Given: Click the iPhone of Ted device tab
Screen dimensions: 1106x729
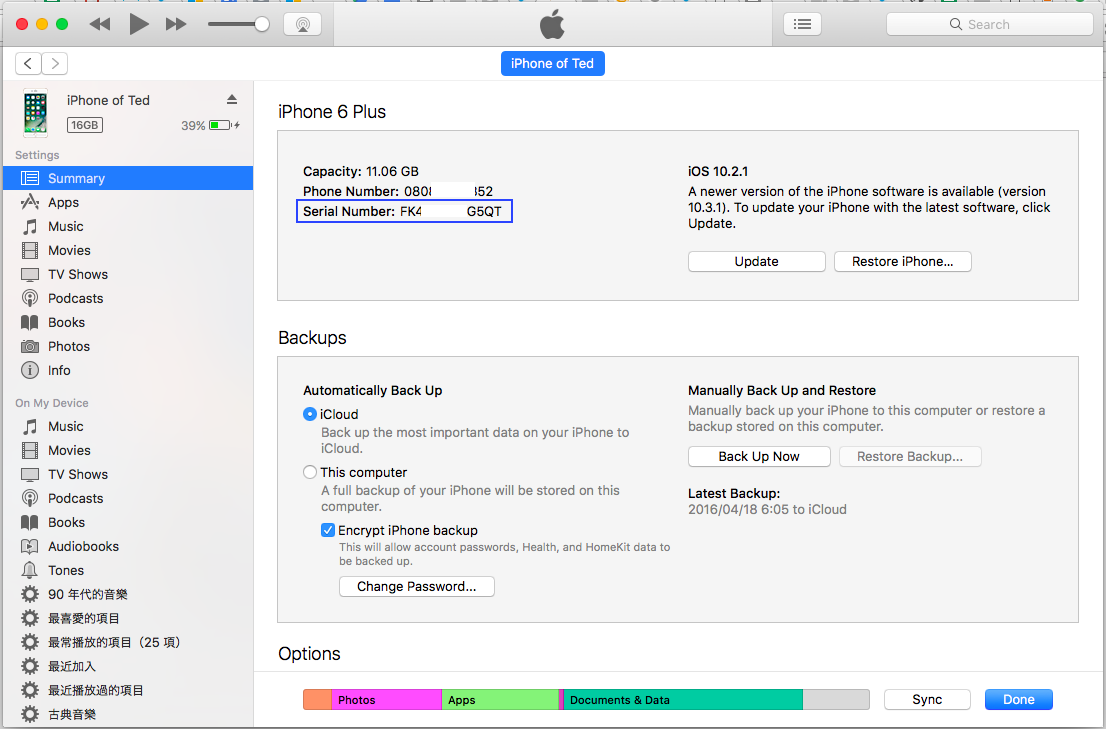Looking at the screenshot, I should 552,63.
